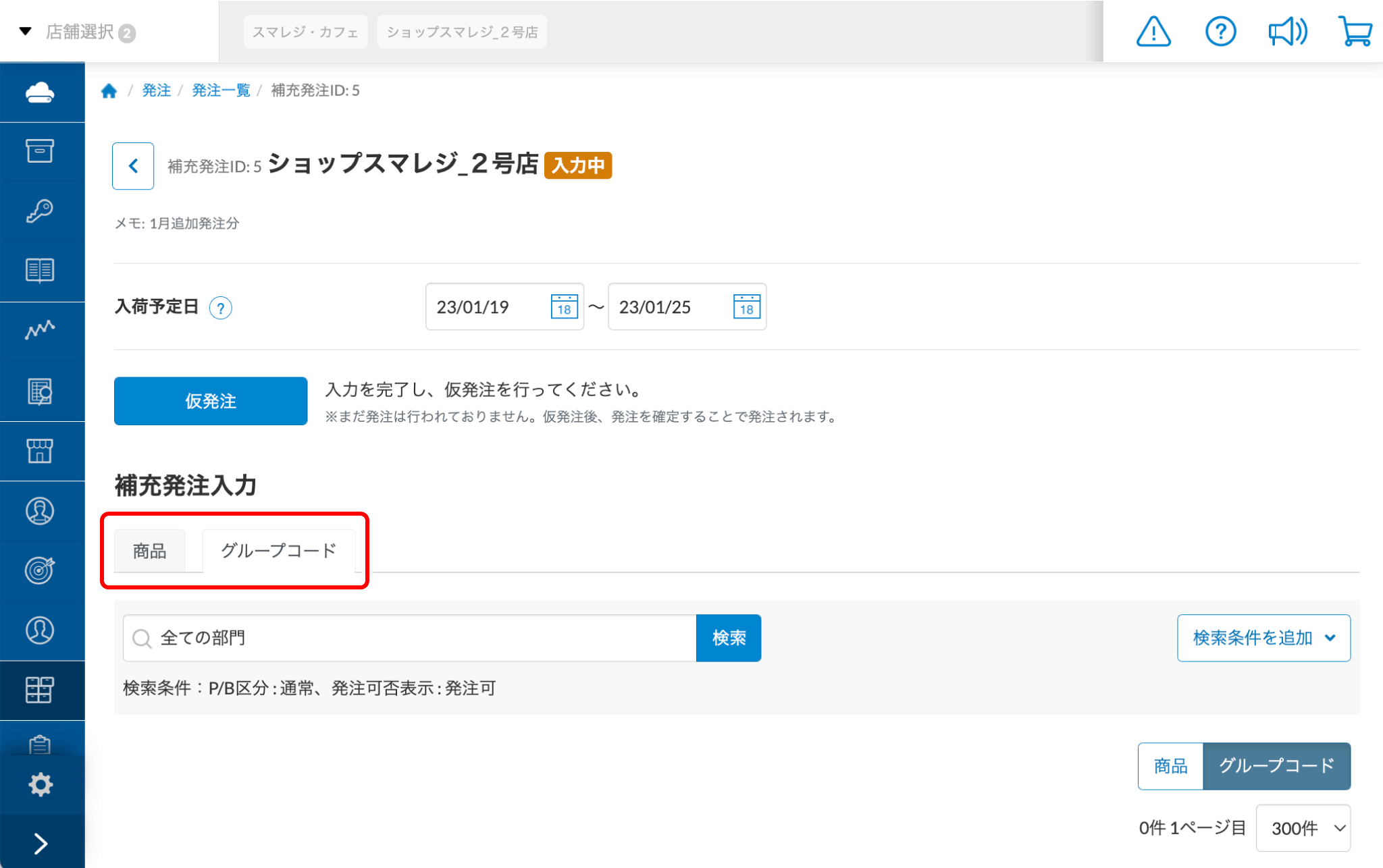Open the line chart analytics sidebar icon

click(x=41, y=330)
